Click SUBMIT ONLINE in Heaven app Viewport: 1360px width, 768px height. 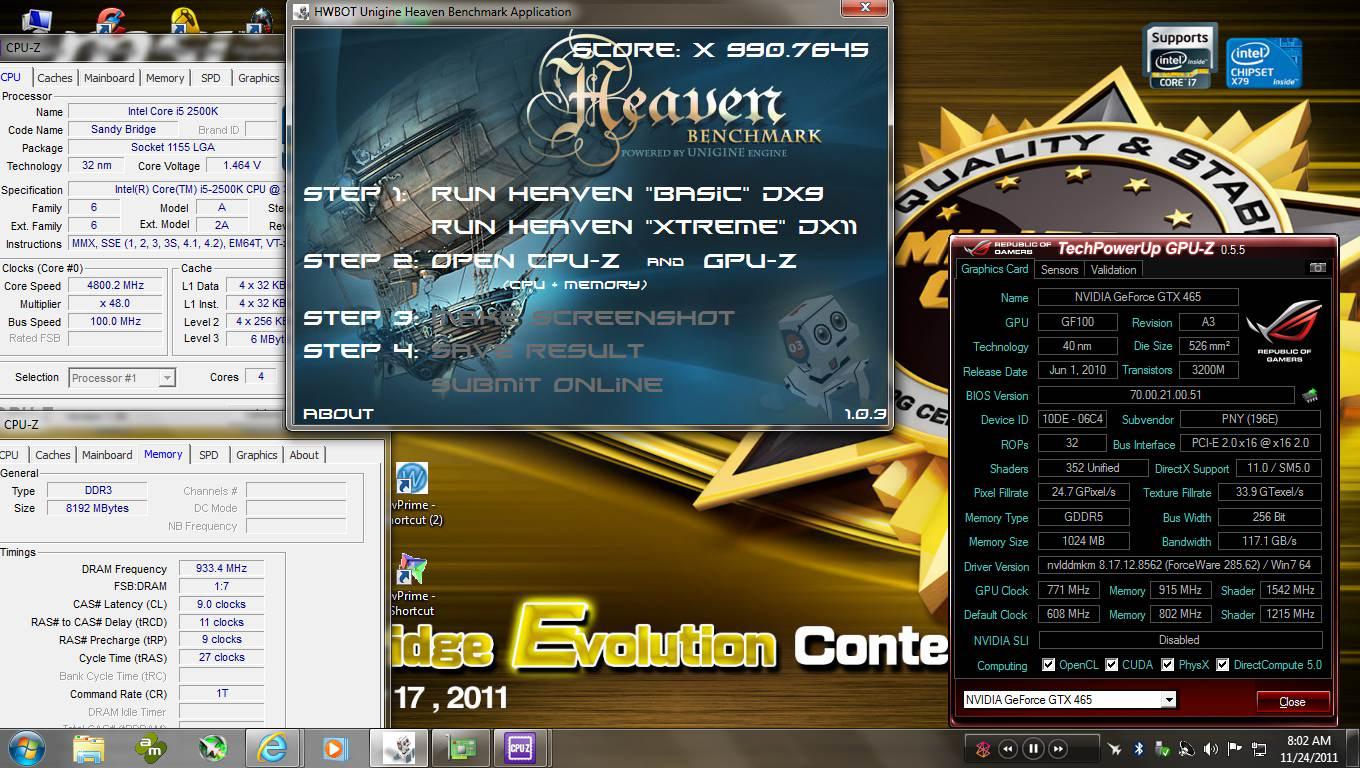[547, 385]
